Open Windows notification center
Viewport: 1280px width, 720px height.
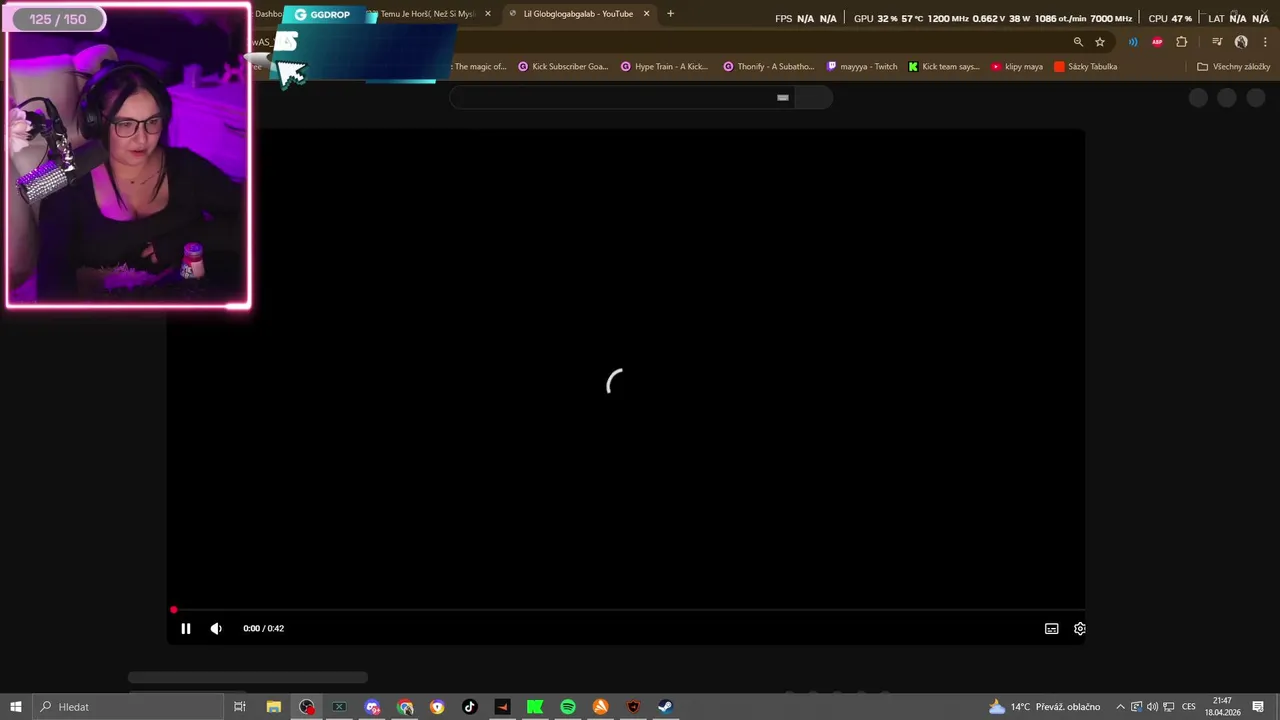coord(1258,706)
